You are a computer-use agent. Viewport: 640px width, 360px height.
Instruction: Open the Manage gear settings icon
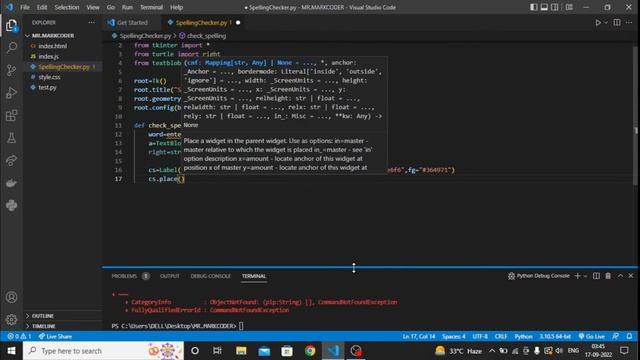pos(11,320)
